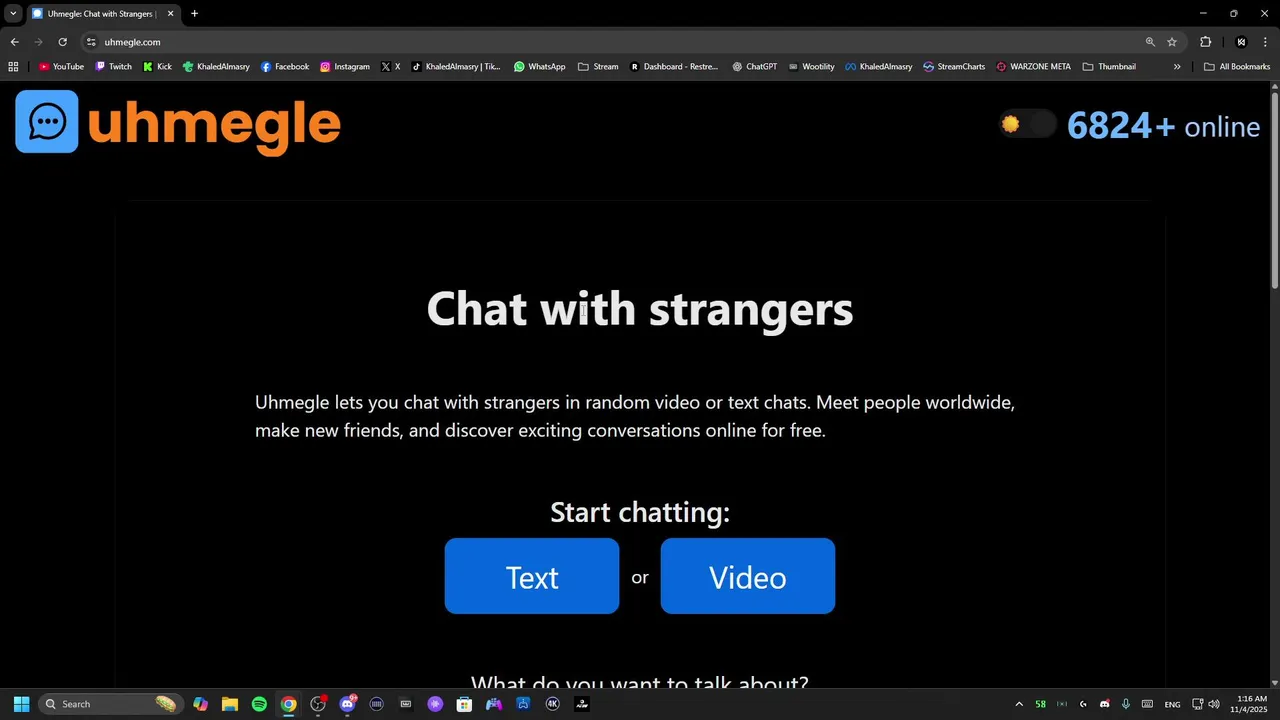Open the Extensions puzzle icon

tap(1205, 42)
